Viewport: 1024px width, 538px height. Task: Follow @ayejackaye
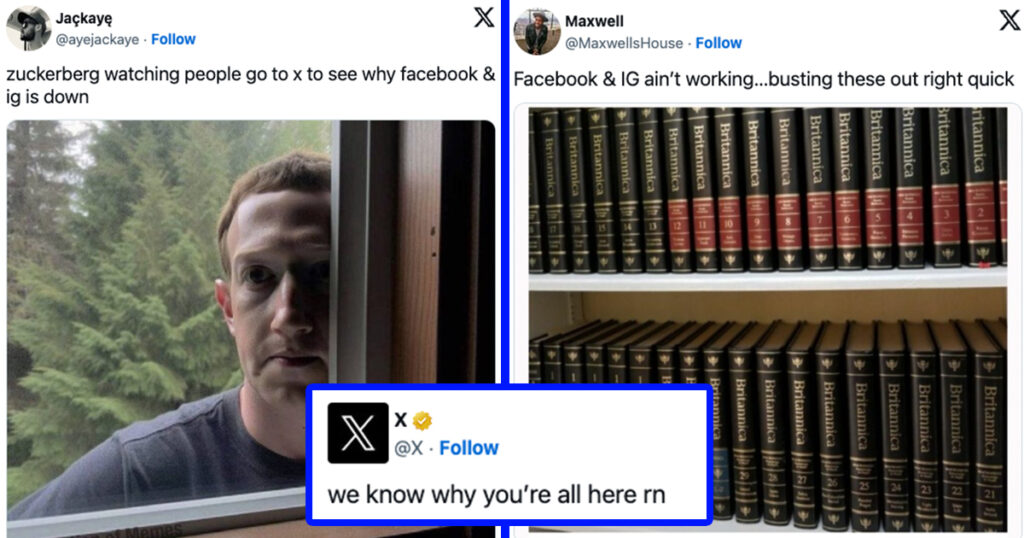tap(173, 39)
